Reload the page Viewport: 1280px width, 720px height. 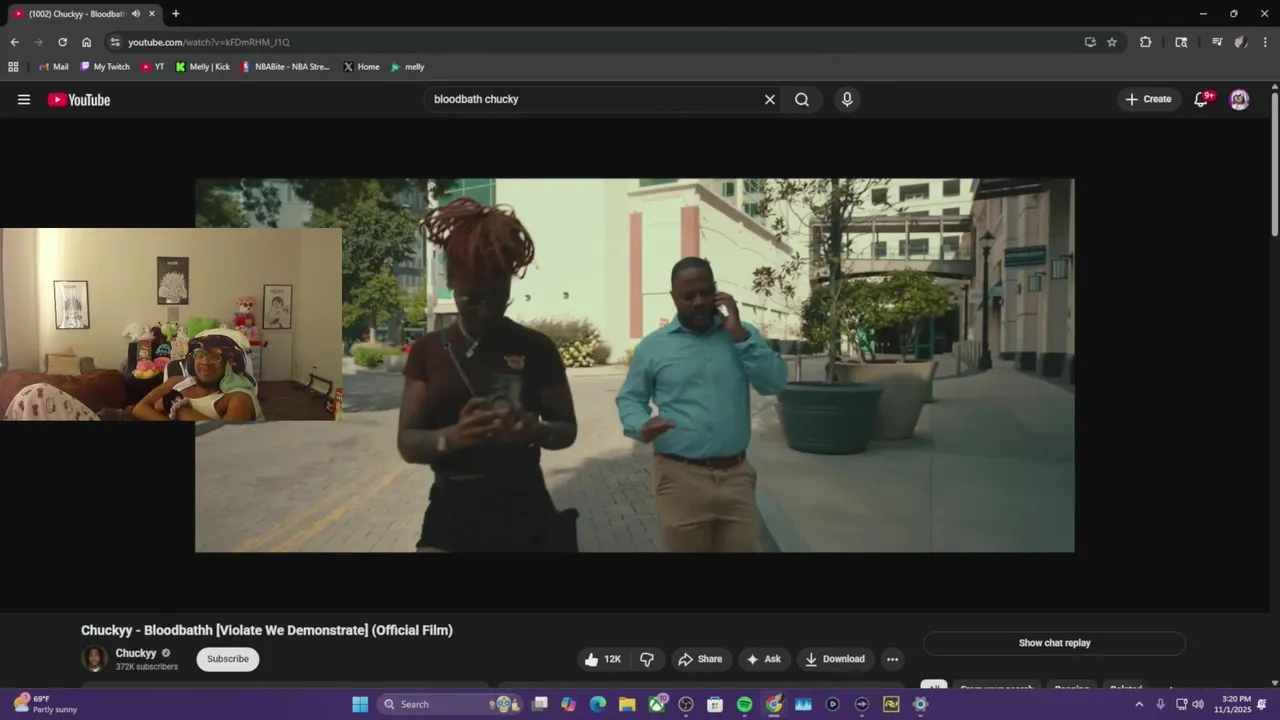coord(62,42)
